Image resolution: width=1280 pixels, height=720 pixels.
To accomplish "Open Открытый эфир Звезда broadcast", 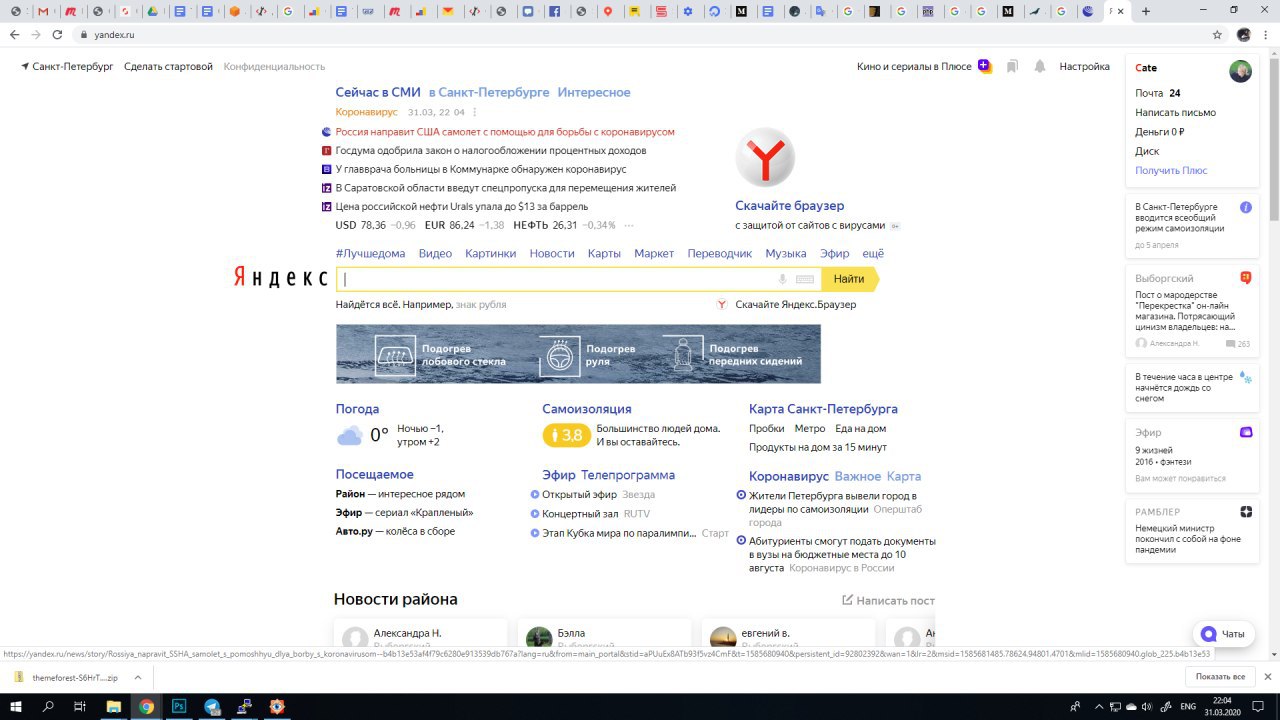I will pos(598,494).
